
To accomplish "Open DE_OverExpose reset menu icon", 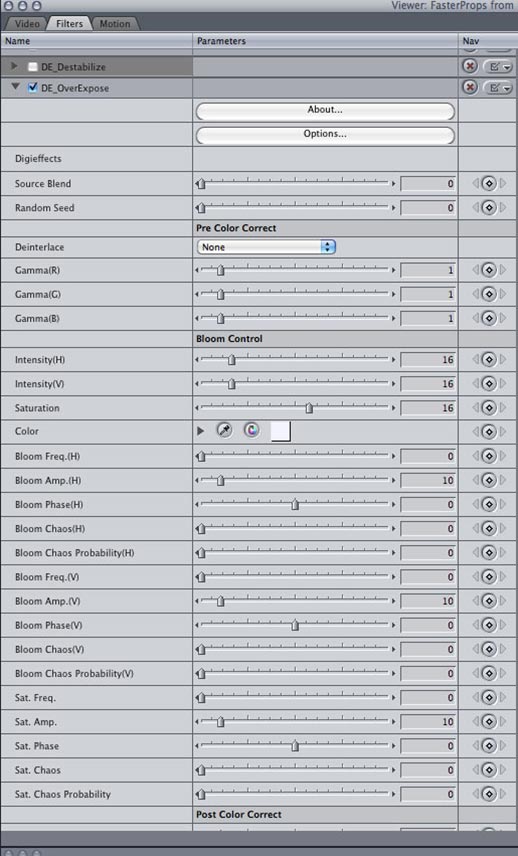I will click(x=499, y=87).
